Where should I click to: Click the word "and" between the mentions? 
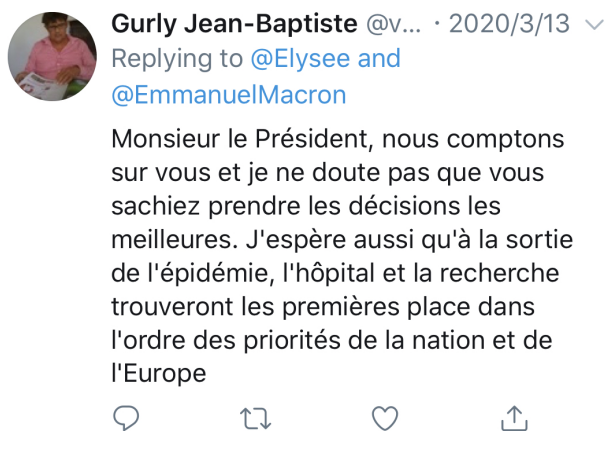(x=377, y=58)
